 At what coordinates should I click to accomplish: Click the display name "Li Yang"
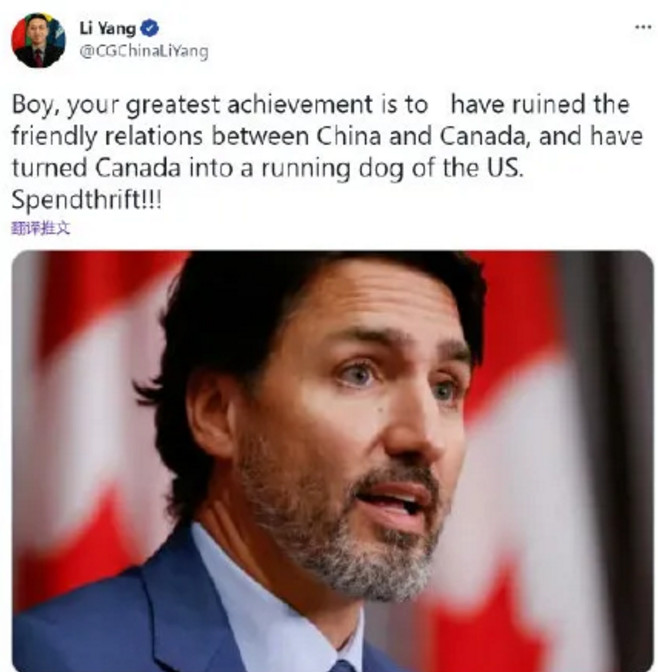[x=108, y=29]
